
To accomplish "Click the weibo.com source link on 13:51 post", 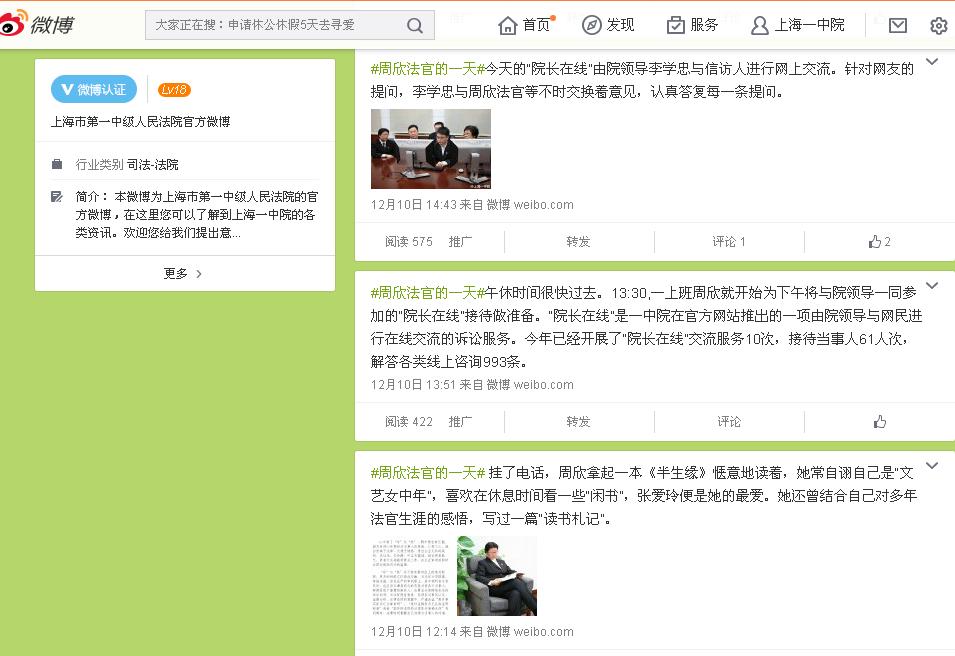I will tap(543, 385).
